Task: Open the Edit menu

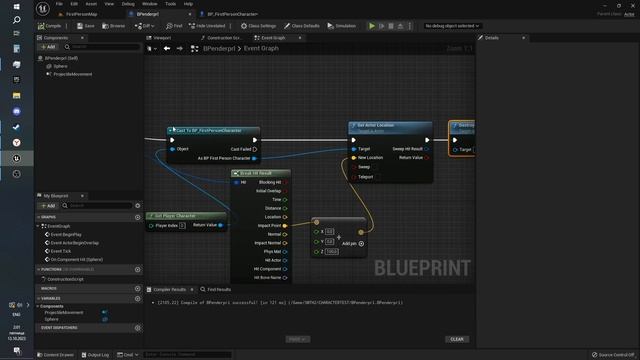Action: tap(74, 4)
